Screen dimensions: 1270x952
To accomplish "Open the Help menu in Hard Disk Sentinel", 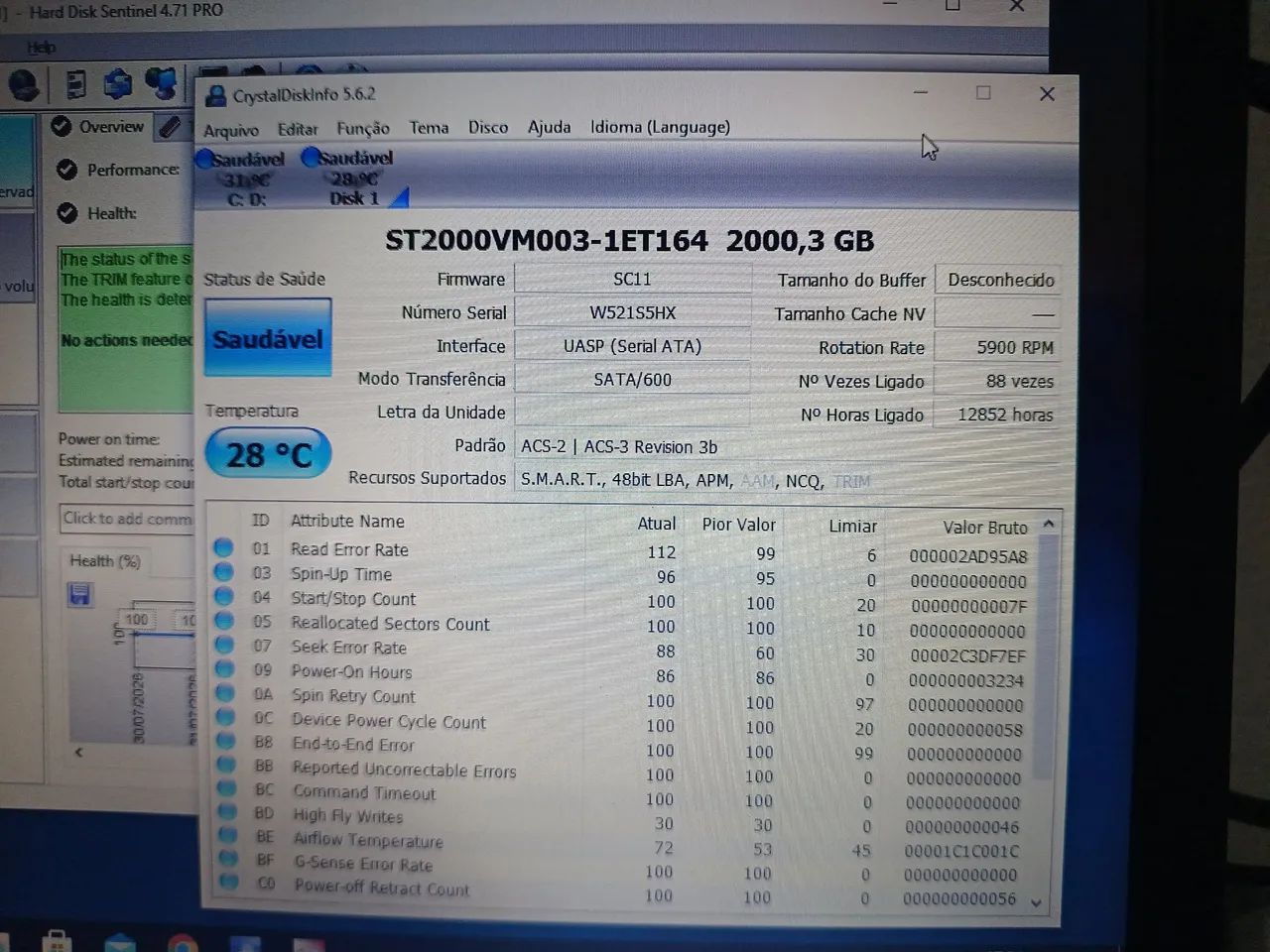I will pos(42,47).
